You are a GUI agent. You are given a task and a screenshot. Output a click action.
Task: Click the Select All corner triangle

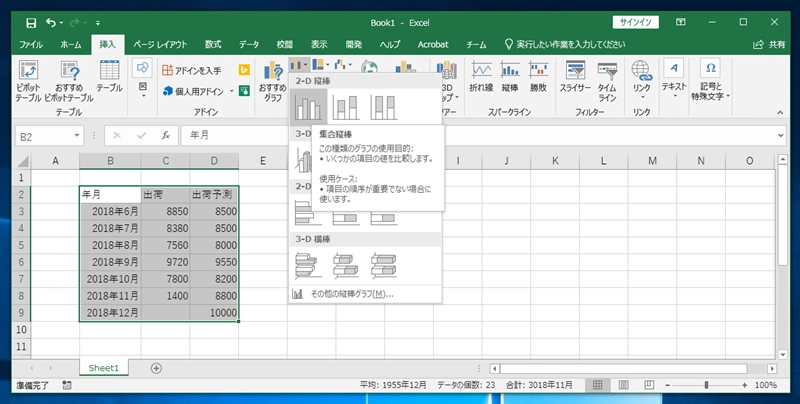tap(23, 161)
